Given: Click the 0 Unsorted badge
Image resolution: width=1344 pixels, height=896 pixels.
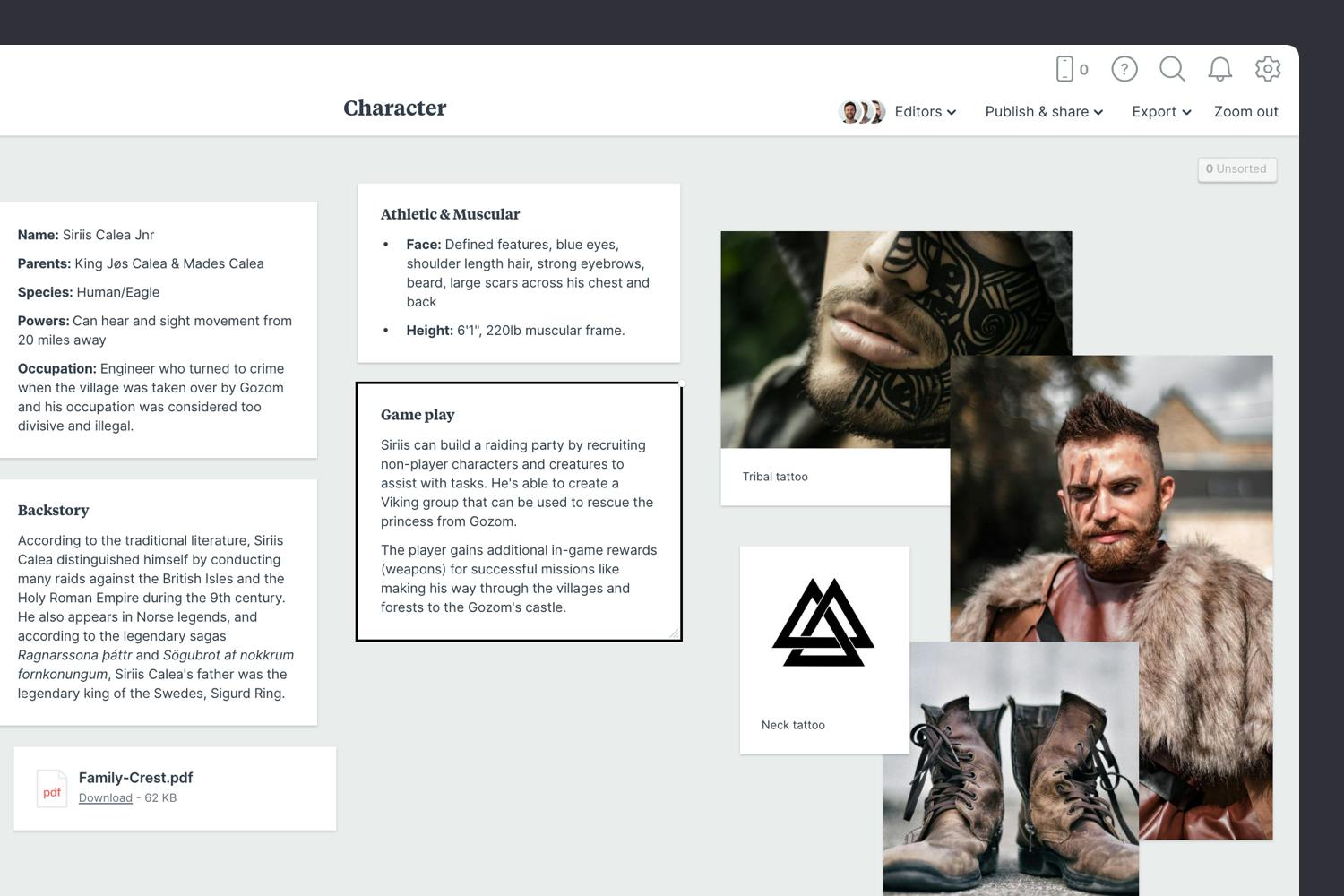Looking at the screenshot, I should pyautogui.click(x=1236, y=168).
